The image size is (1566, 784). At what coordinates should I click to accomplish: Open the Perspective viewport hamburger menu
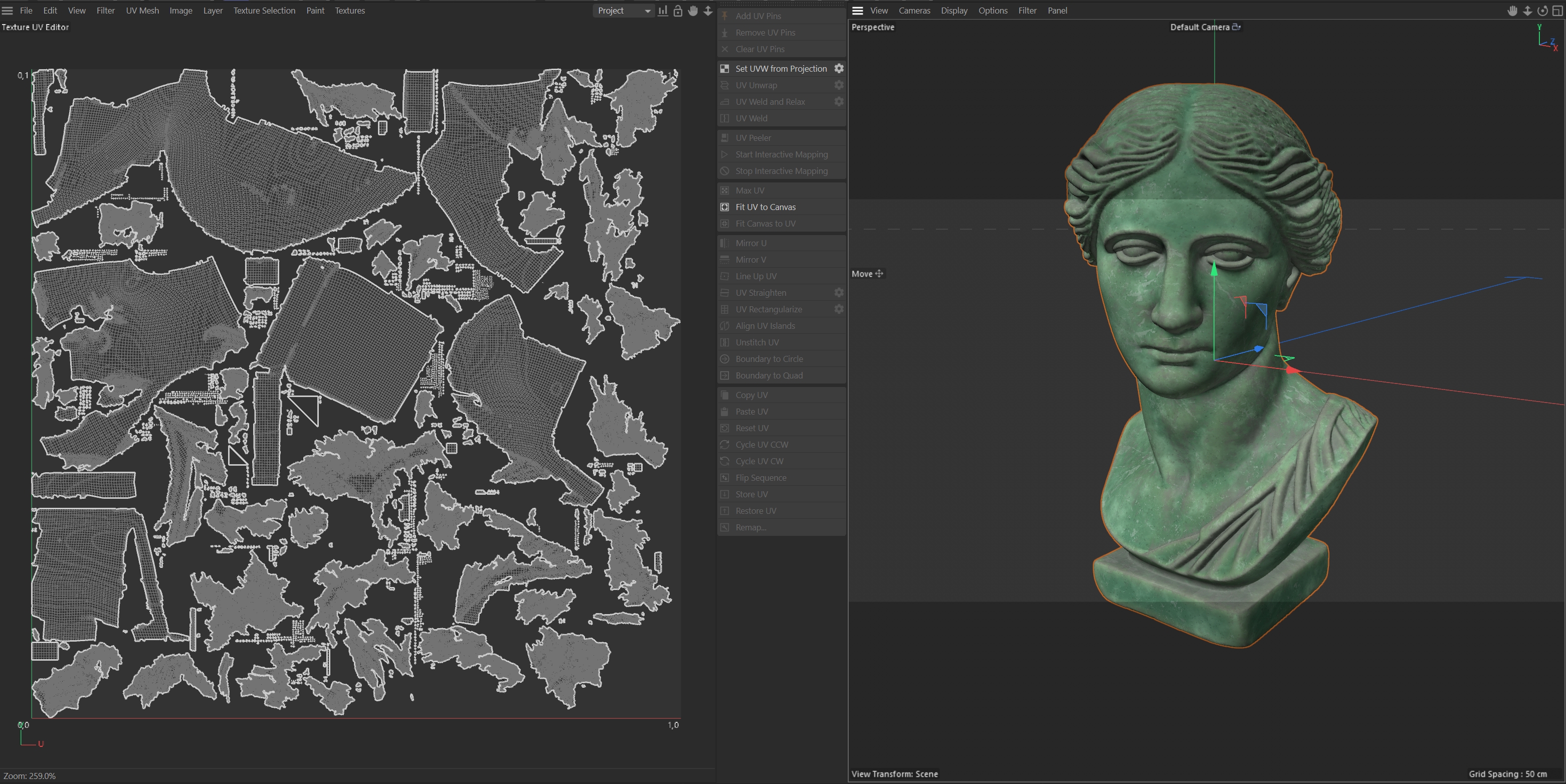click(858, 11)
